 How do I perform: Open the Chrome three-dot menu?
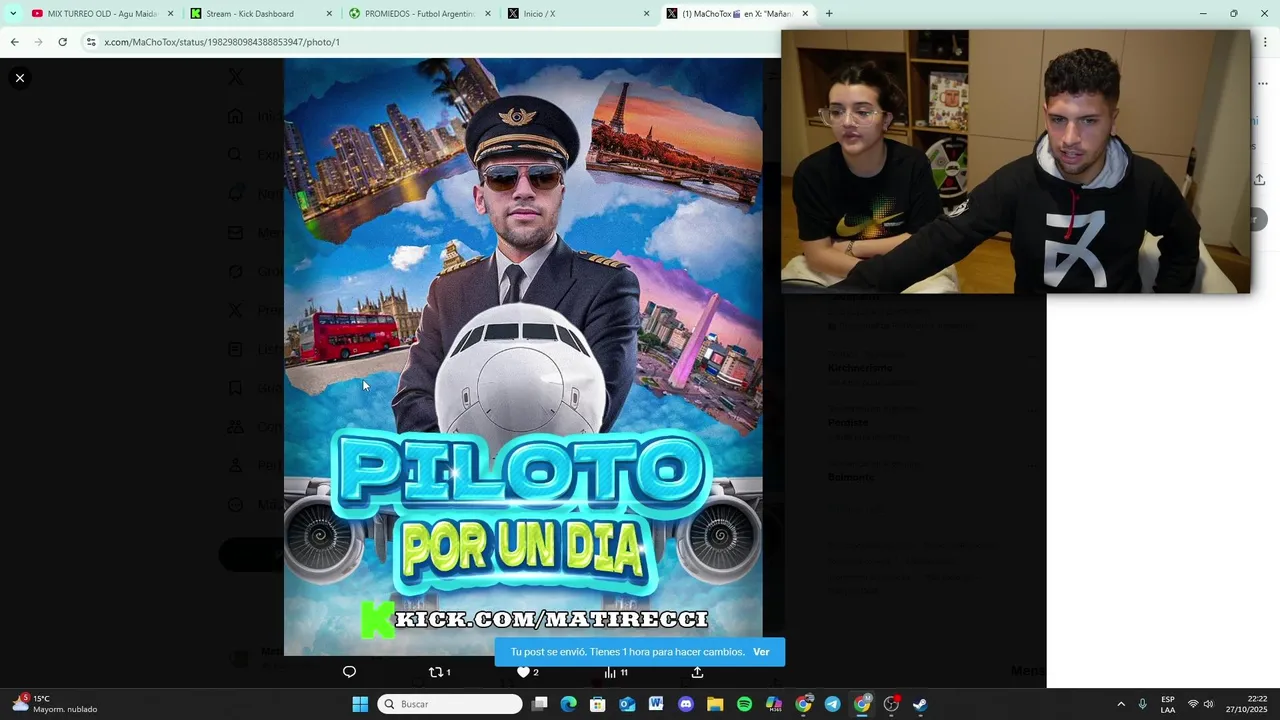point(1266,42)
